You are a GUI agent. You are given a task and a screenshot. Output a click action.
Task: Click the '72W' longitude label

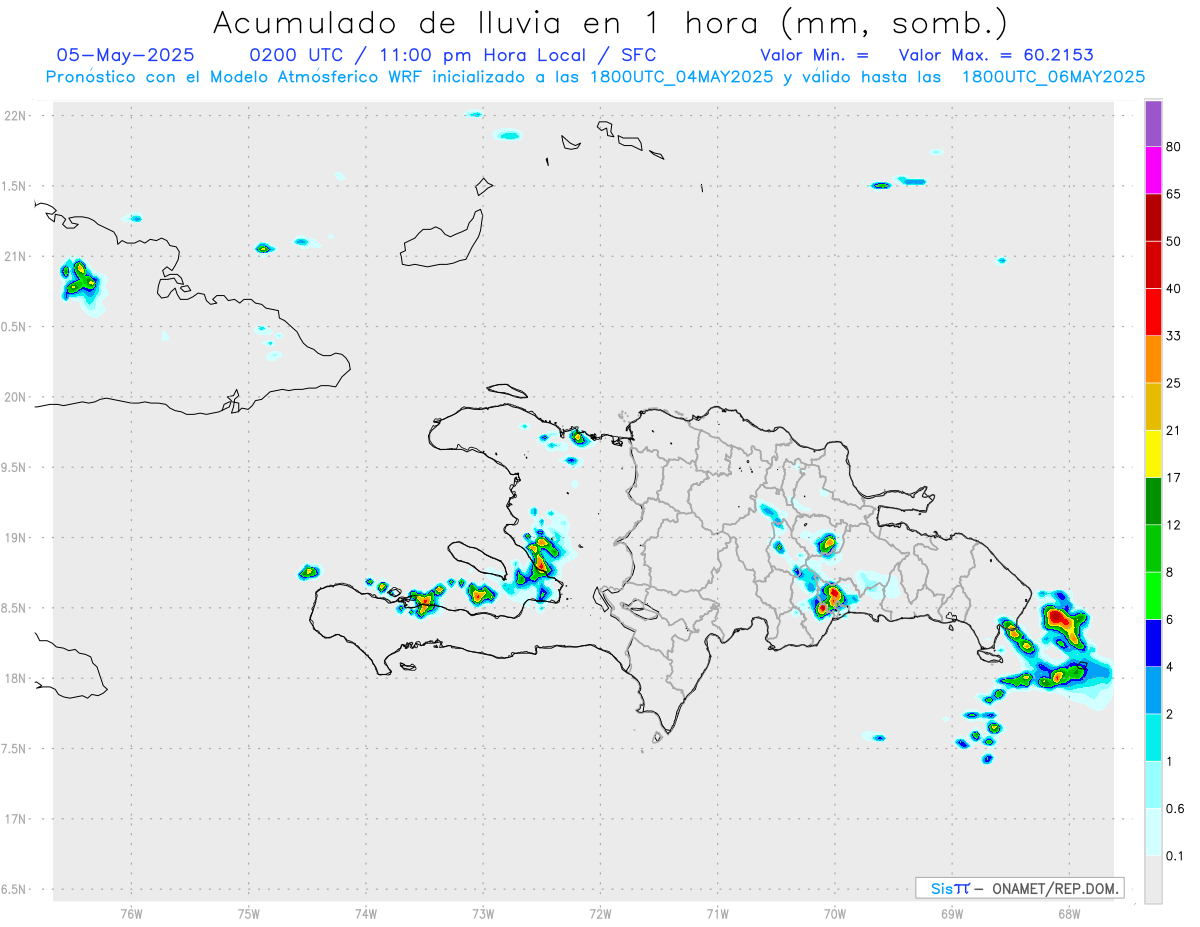point(600,912)
